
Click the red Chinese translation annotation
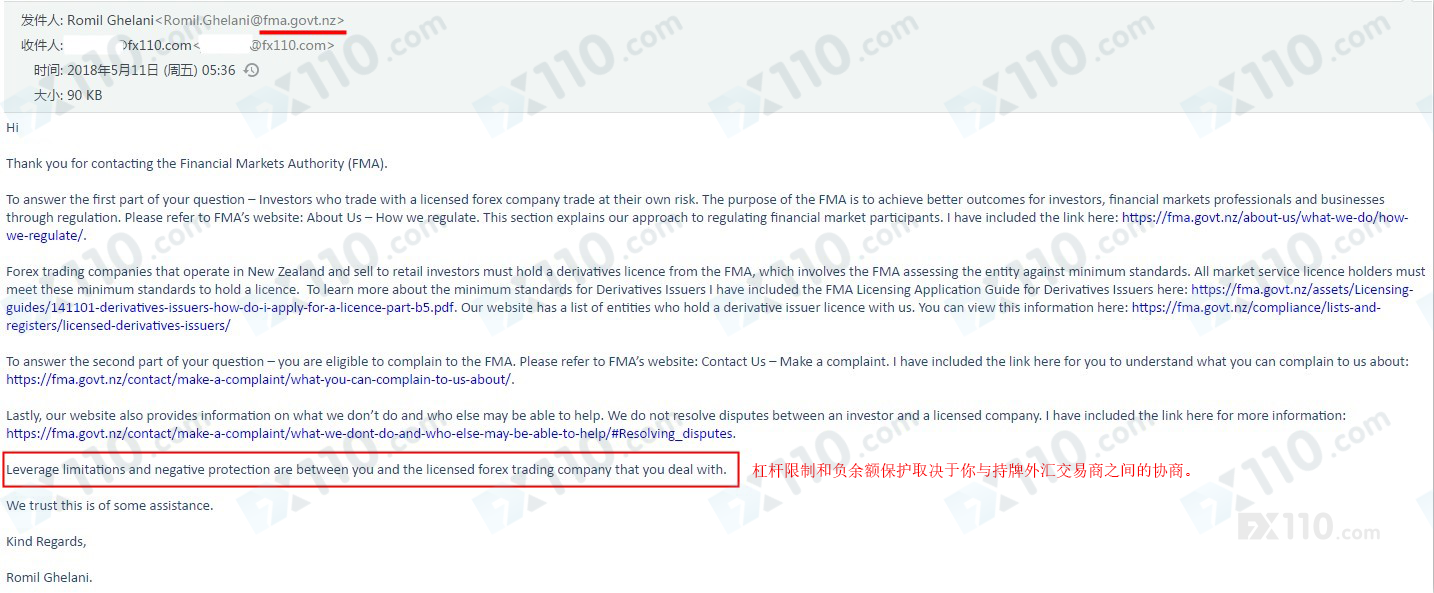(973, 470)
